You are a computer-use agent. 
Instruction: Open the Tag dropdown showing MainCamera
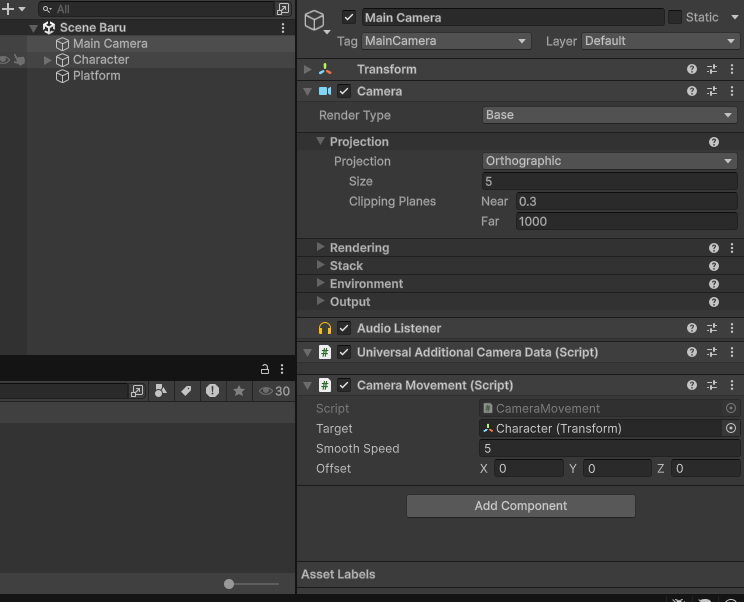tap(446, 41)
